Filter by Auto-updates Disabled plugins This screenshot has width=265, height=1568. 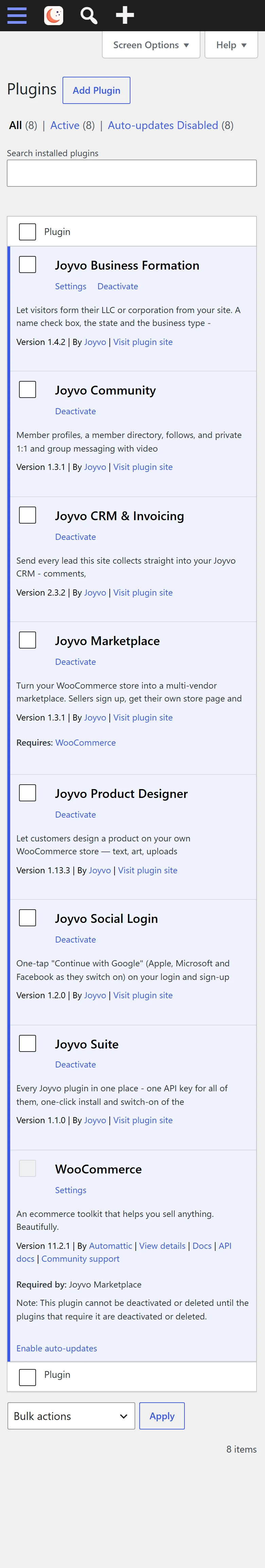coord(163,125)
